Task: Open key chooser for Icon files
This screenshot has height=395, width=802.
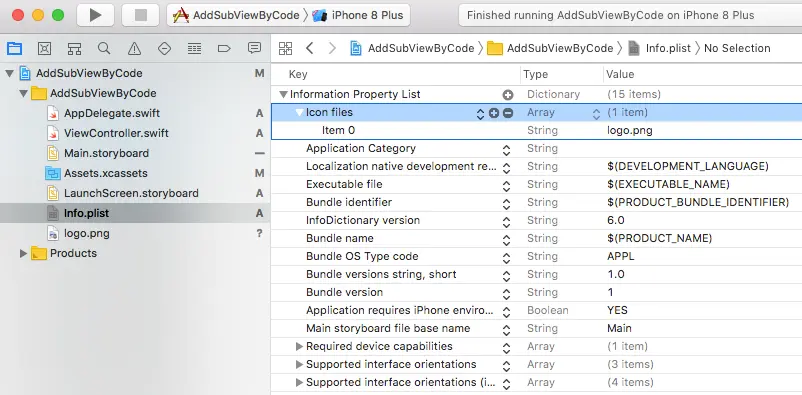Action: (480, 114)
